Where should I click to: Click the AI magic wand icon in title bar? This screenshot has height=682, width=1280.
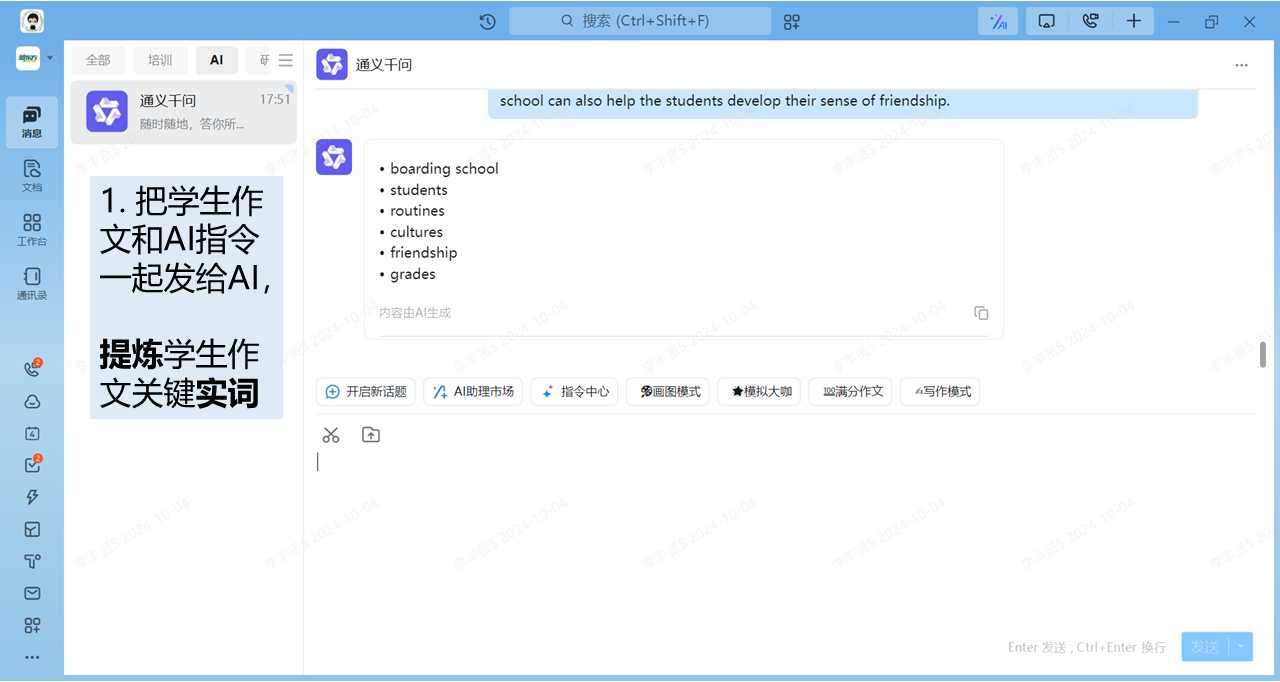pyautogui.click(x=998, y=21)
